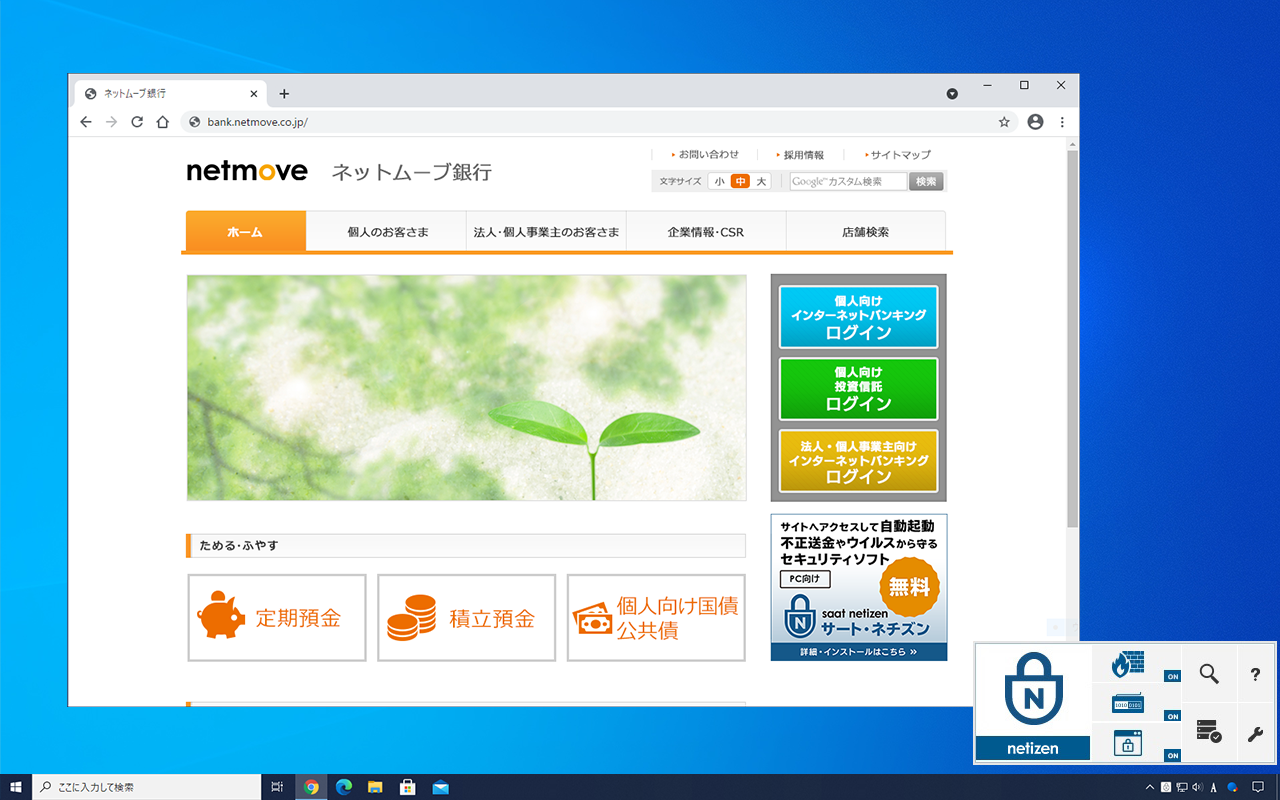Click the seedling hero banner image
Screen dimensions: 1280x800
click(466, 388)
